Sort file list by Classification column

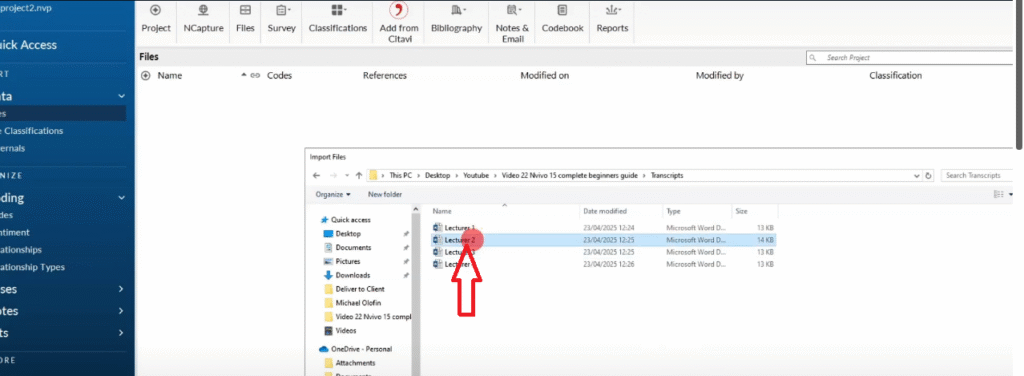(895, 76)
